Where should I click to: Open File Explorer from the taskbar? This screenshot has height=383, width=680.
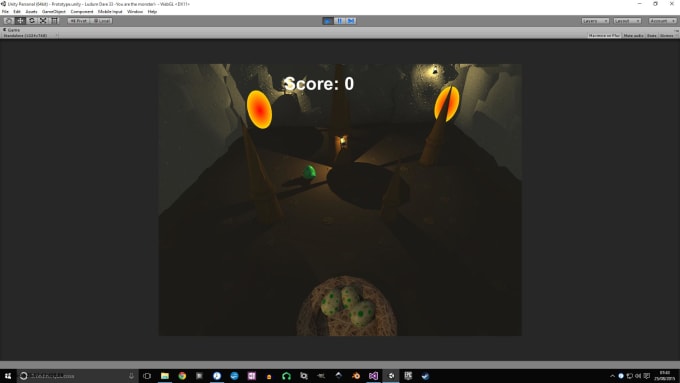click(165, 376)
